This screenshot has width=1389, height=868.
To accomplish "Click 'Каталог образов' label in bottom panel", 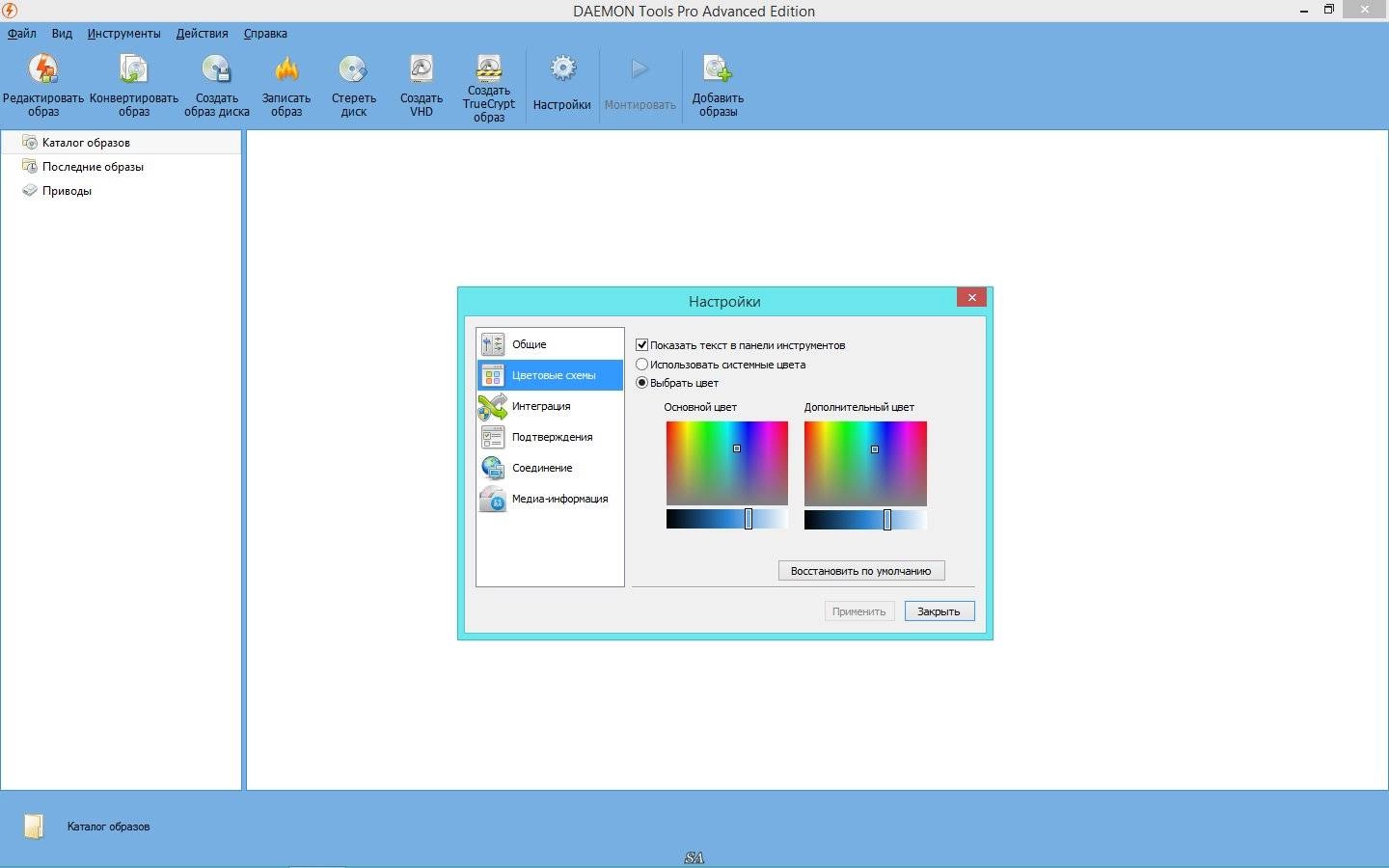I will [108, 827].
